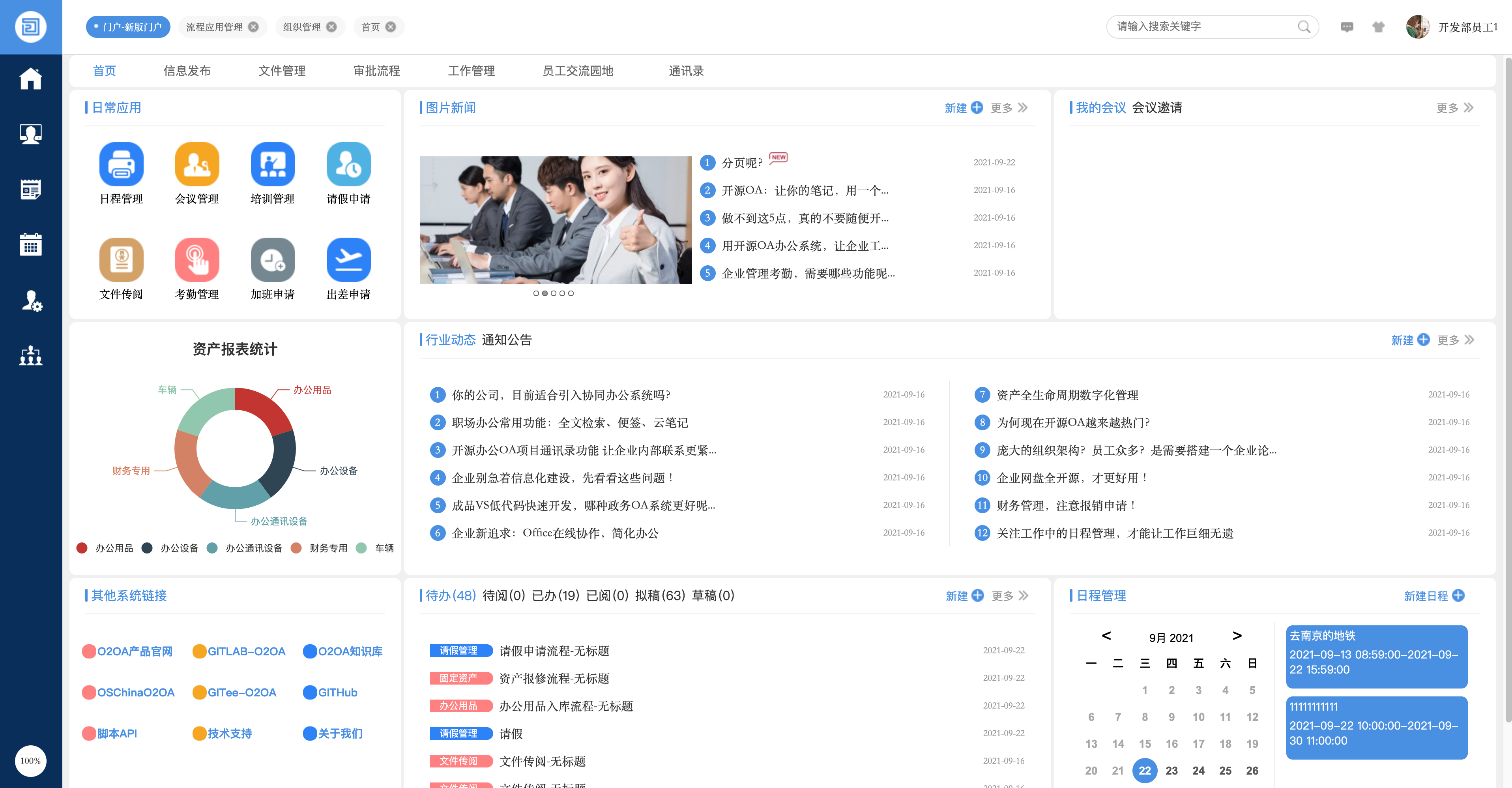Screen dimensions: 1512x788
Task: Open the 通知公告 tab
Action: [x=507, y=340]
